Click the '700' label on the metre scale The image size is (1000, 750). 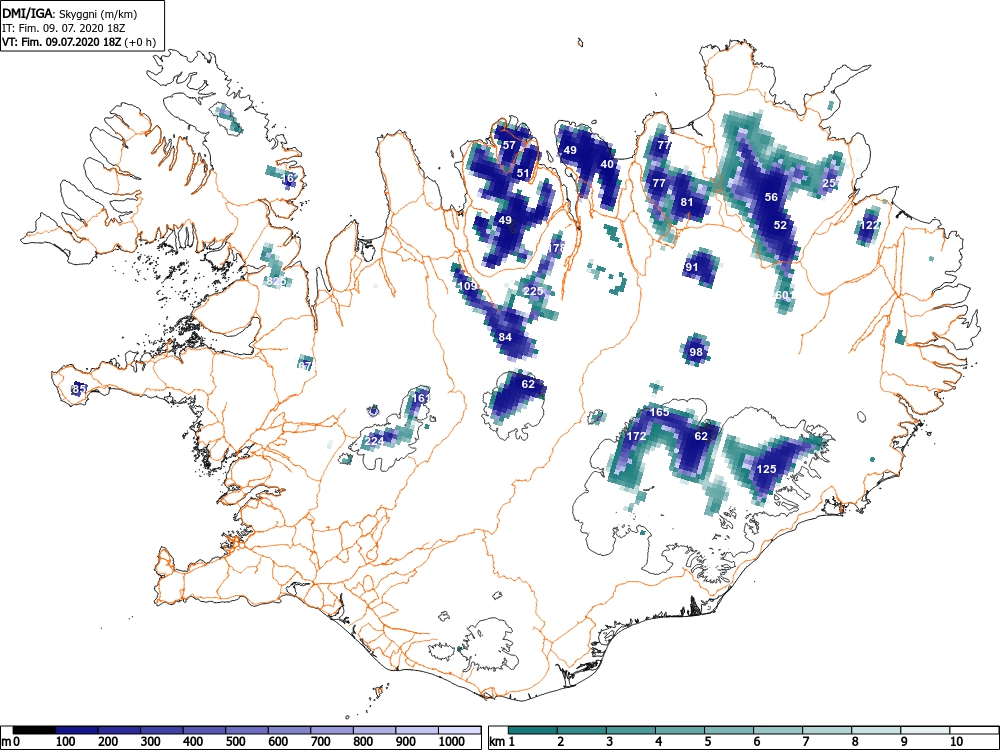pyautogui.click(x=321, y=741)
